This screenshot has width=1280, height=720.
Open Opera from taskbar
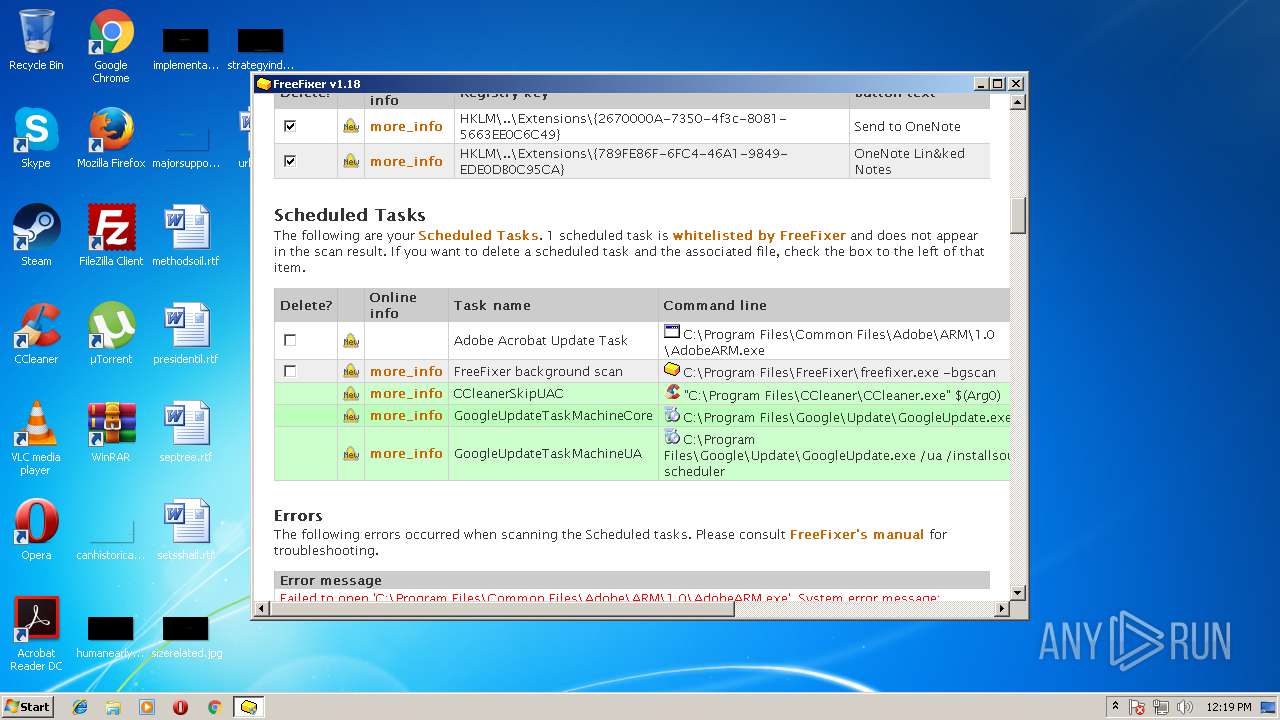pos(180,707)
